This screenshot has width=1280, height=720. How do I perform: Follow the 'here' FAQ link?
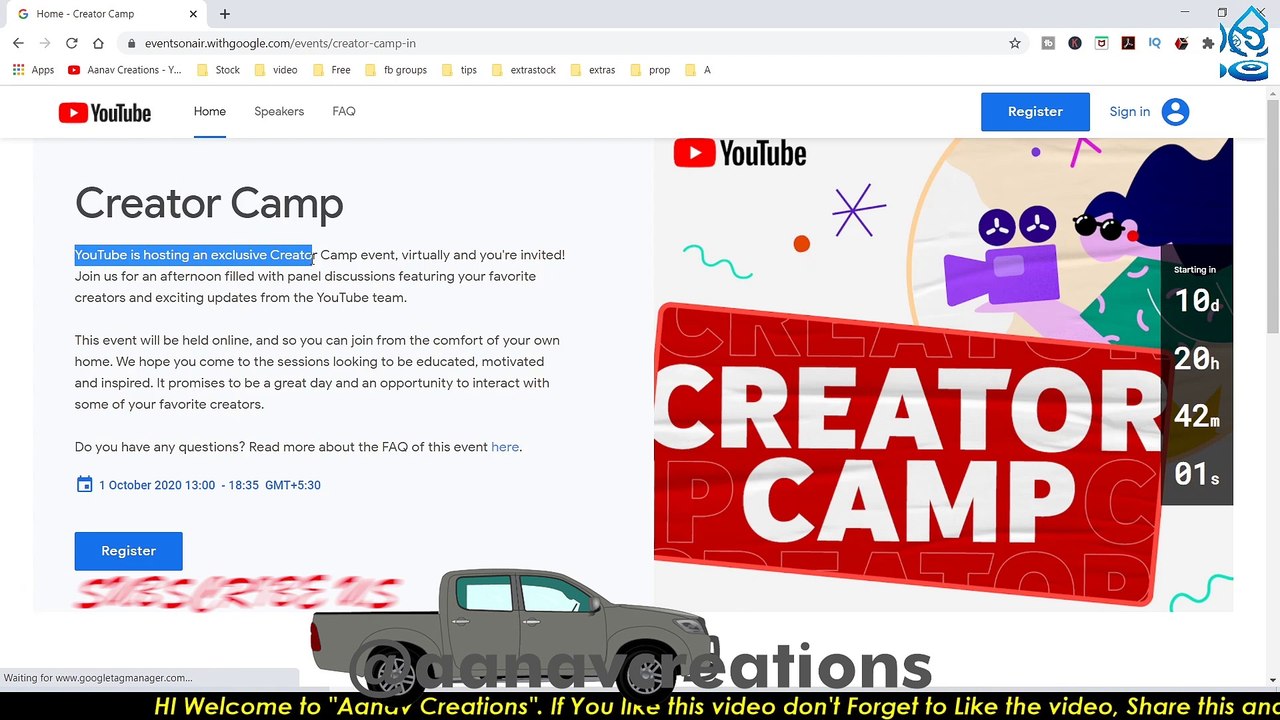(505, 447)
